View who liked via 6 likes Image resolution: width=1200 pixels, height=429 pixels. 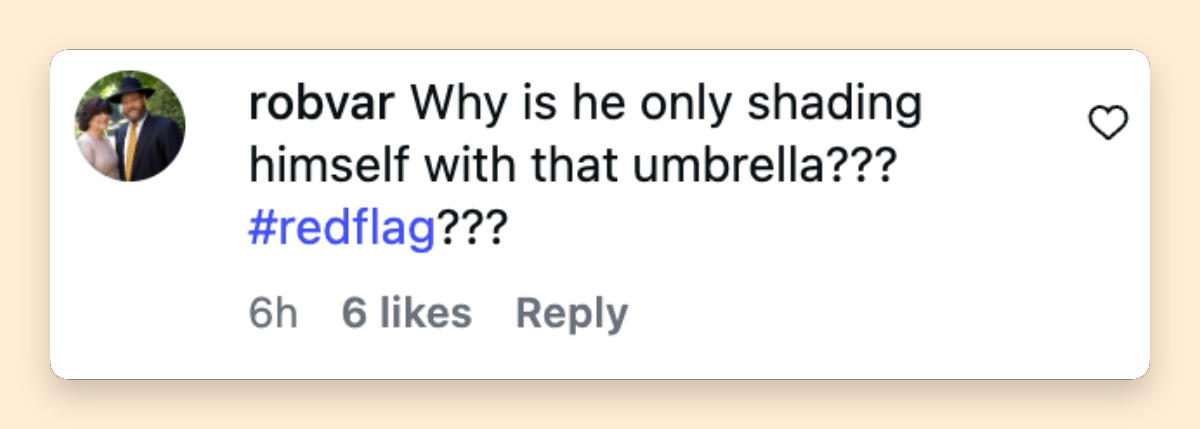pos(406,313)
